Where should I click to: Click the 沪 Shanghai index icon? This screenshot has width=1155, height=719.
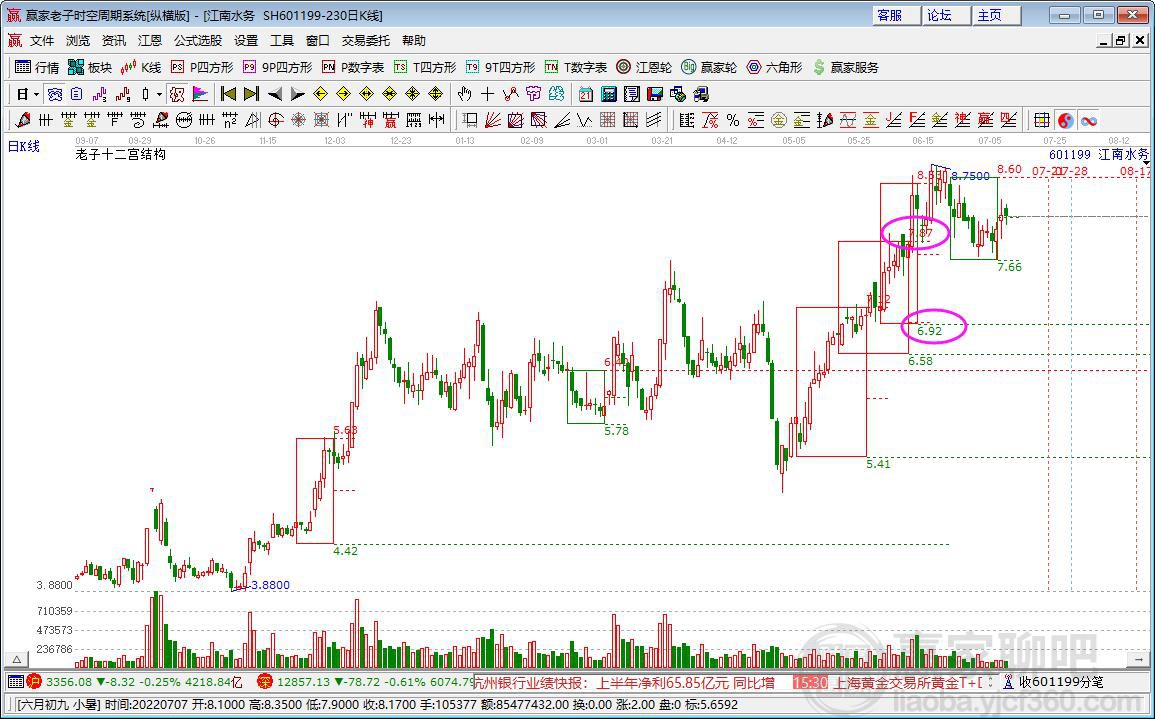tap(35, 682)
